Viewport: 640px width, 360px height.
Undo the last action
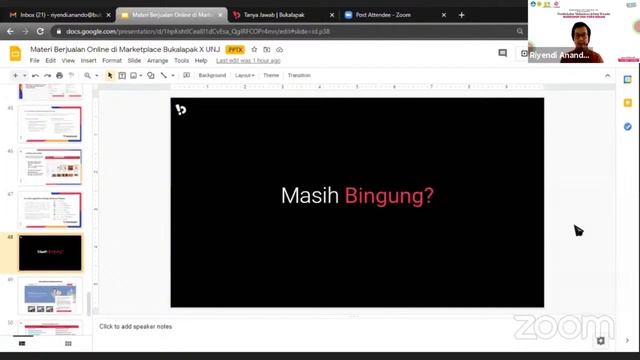36,76
